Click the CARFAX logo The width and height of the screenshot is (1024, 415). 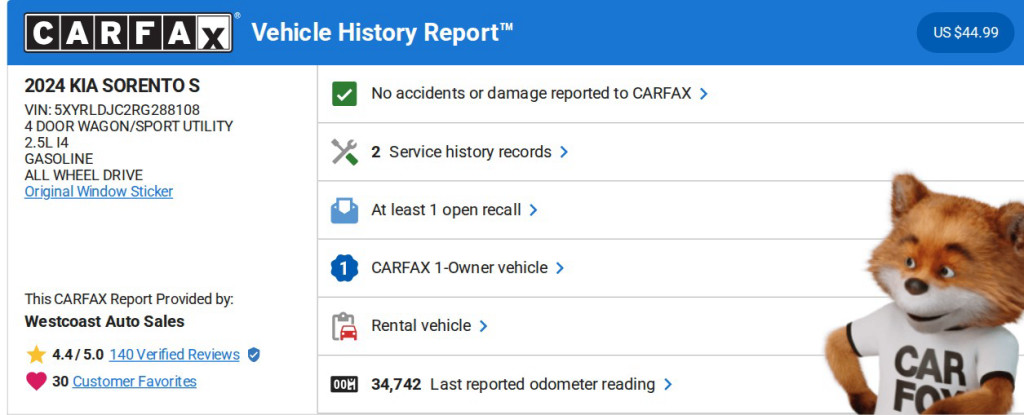[x=128, y=33]
